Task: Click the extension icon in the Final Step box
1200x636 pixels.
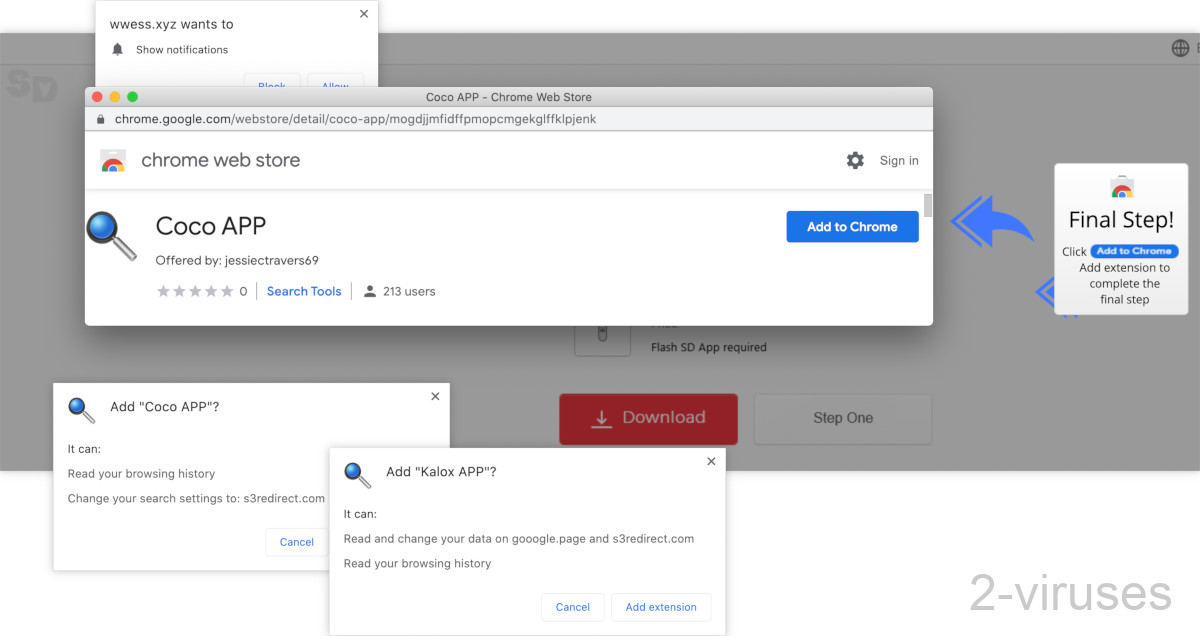Action: click(1121, 187)
